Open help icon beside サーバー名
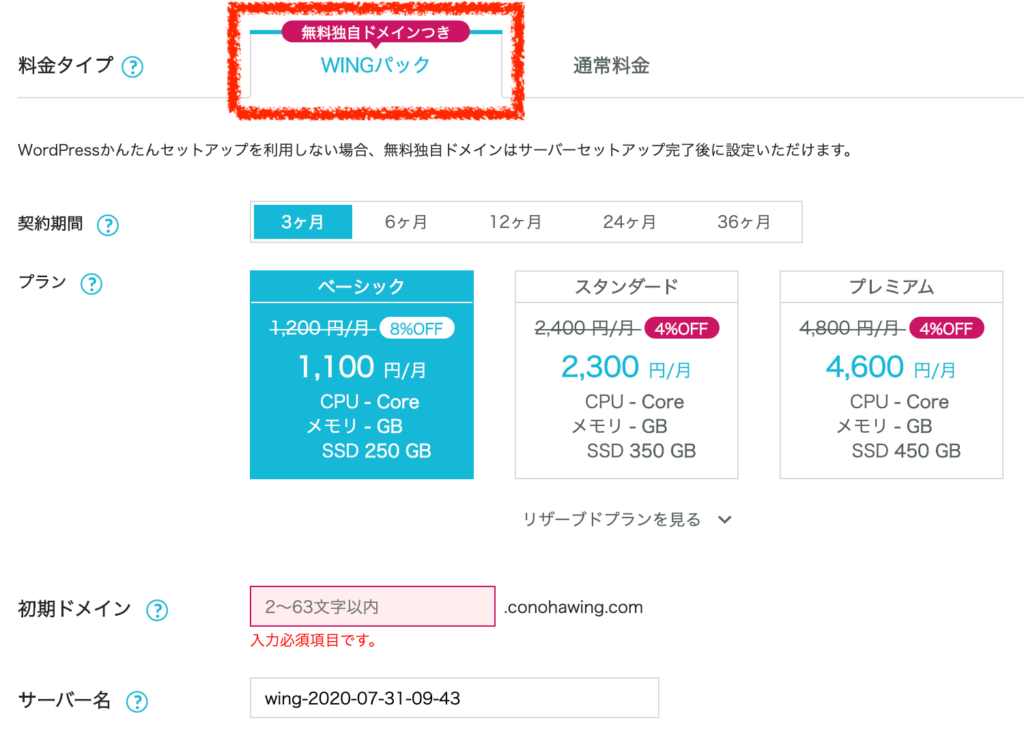The height and width of the screenshot is (738, 1024). [x=137, y=702]
